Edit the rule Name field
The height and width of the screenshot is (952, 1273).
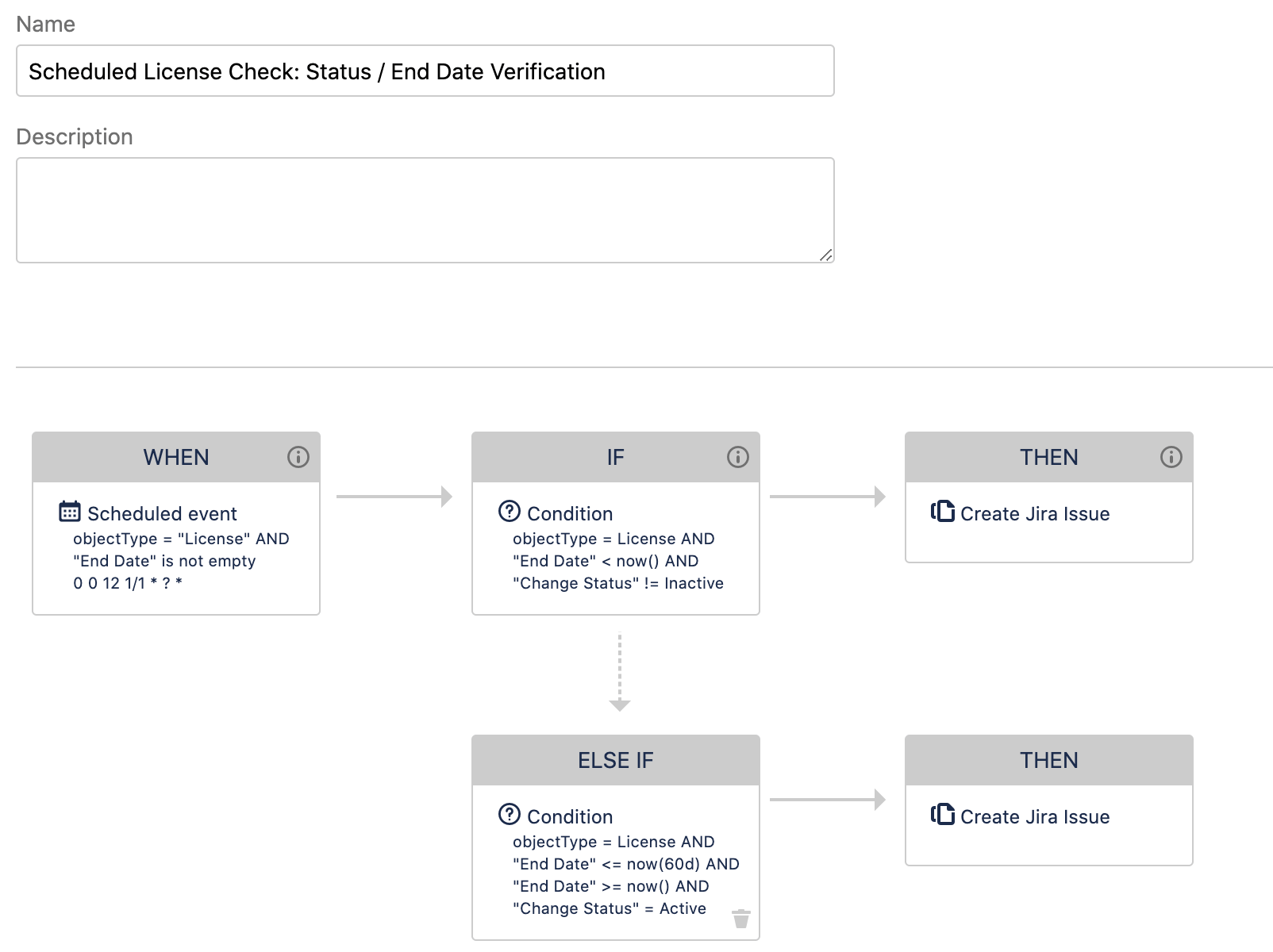pos(425,71)
